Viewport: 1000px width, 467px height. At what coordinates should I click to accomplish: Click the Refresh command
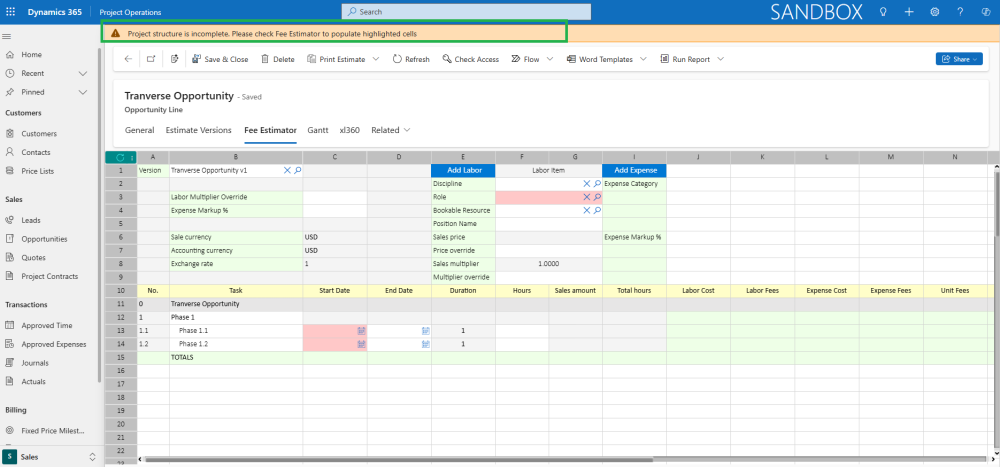pyautogui.click(x=411, y=59)
